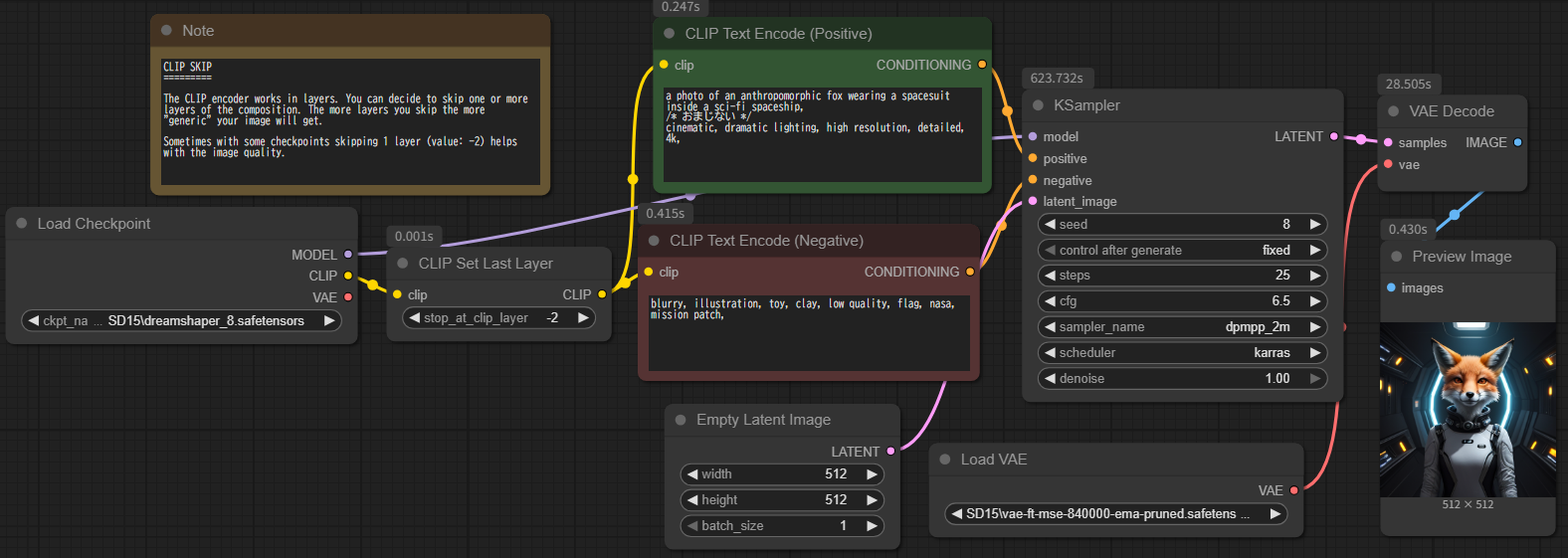1568x558 pixels.
Task: Click the cfg value slider field
Action: pyautogui.click(x=1182, y=301)
